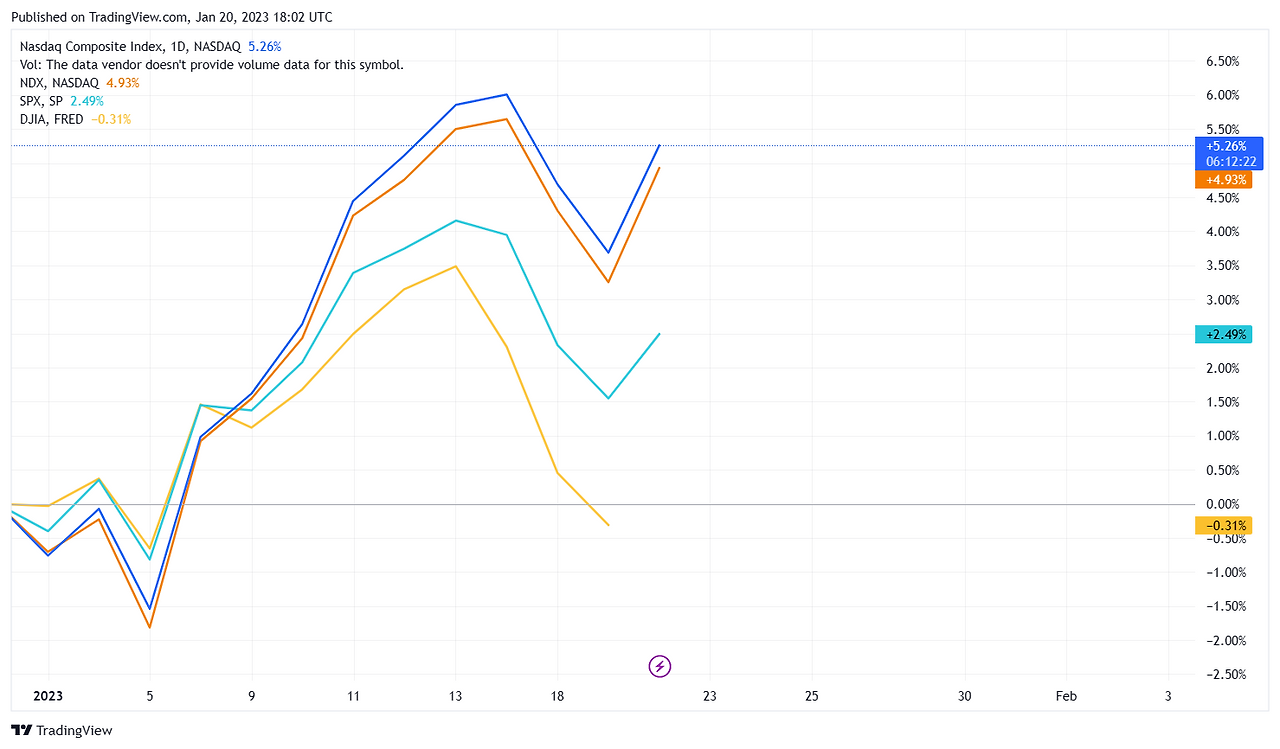Click the 'Feb' date-axis label
1280x749 pixels.
pyautogui.click(x=1066, y=696)
